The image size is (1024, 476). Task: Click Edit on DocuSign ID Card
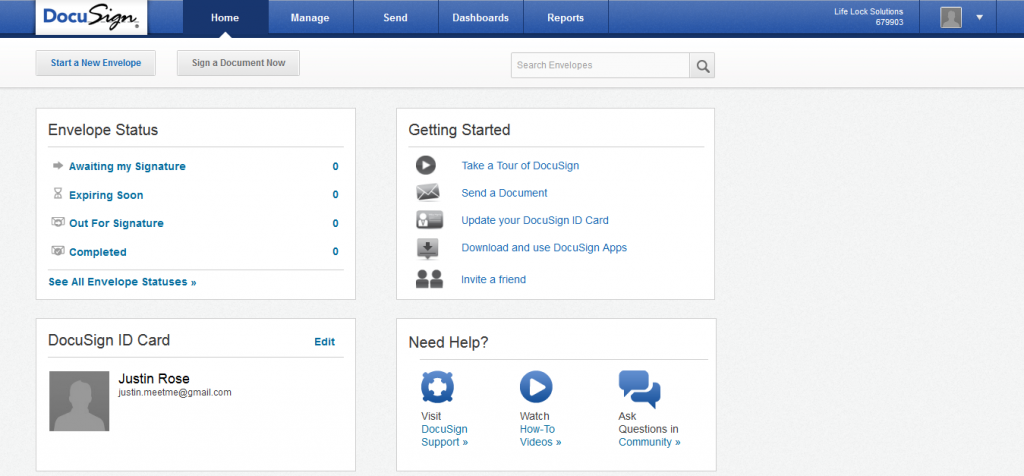(x=325, y=341)
